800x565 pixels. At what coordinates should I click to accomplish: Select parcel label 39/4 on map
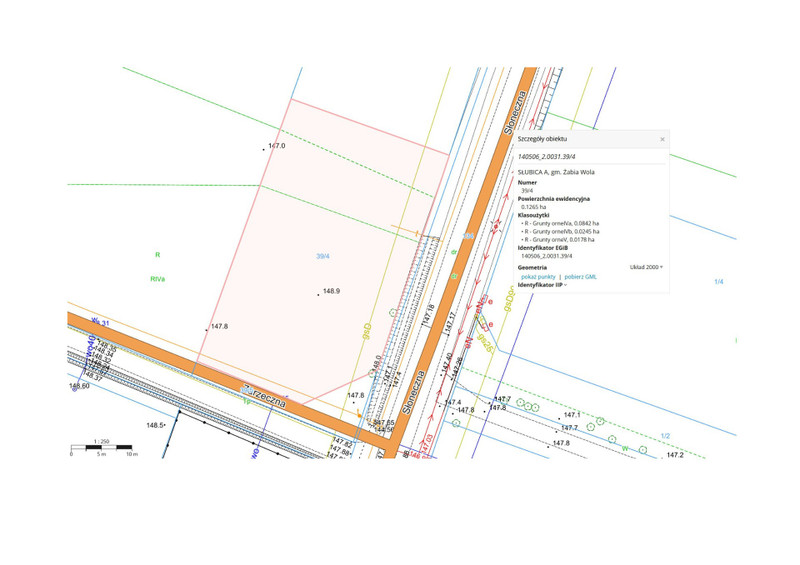[x=323, y=256]
